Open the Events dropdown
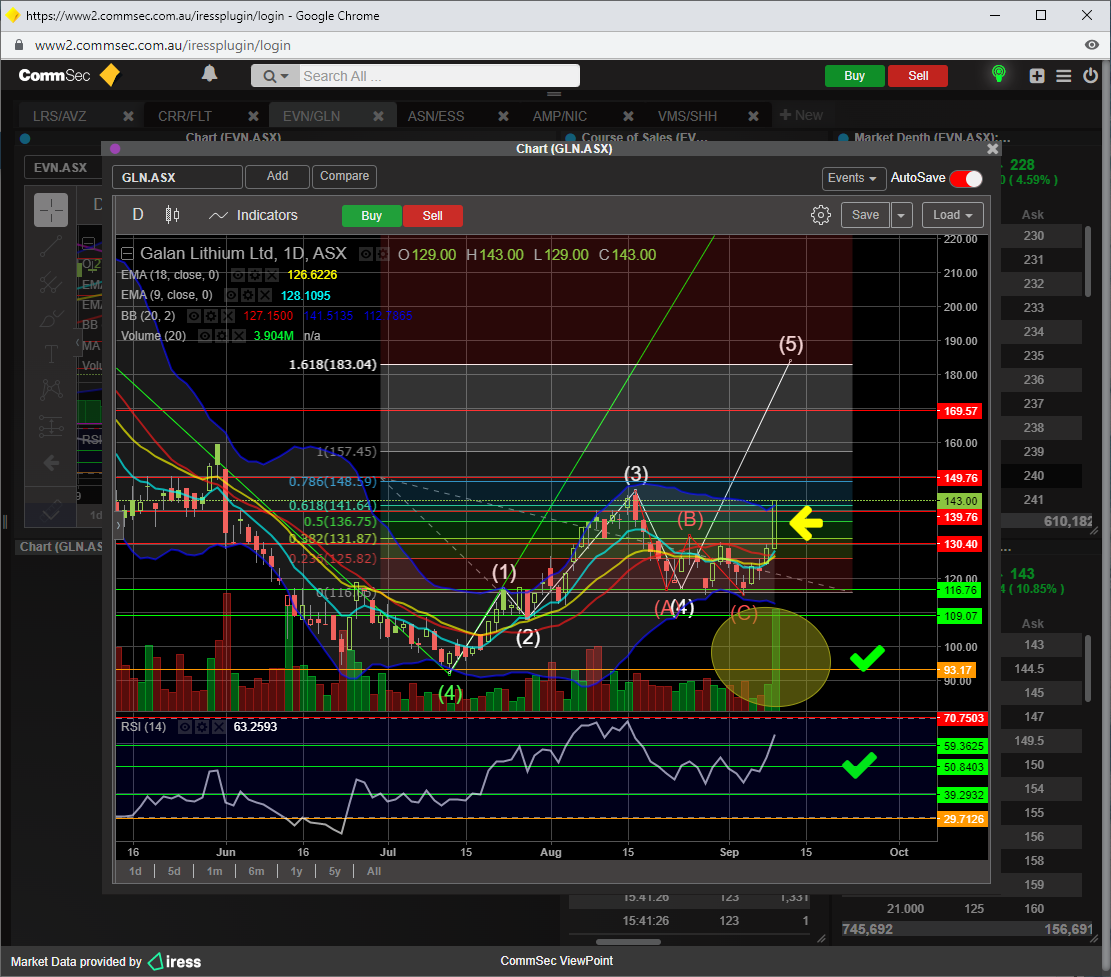Image resolution: width=1111 pixels, height=977 pixels. [853, 178]
